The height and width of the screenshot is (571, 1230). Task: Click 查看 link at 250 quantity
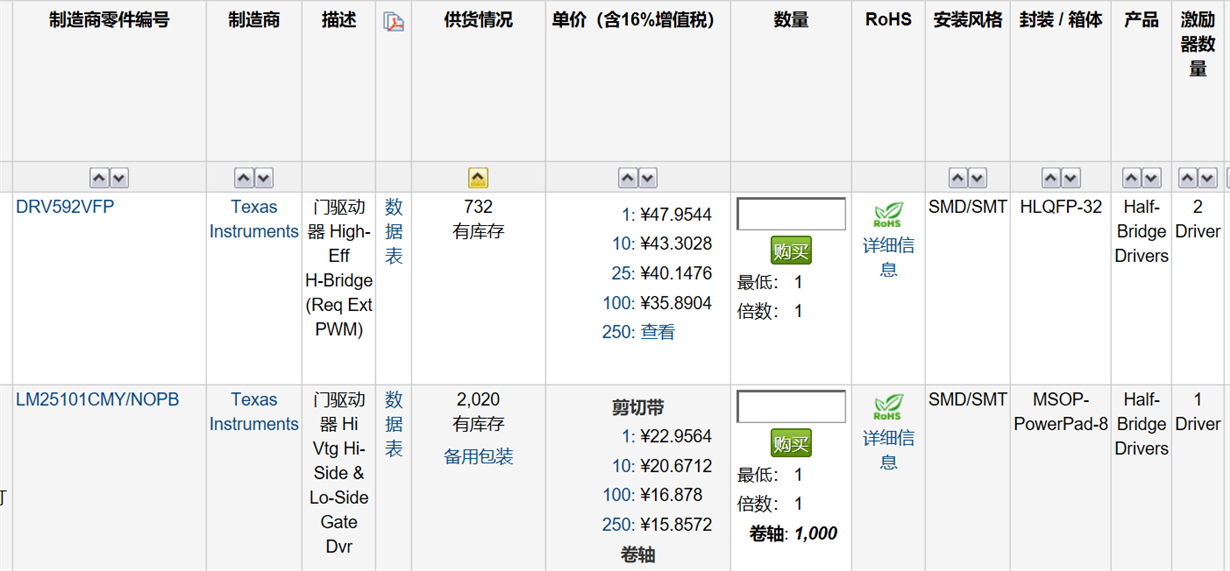tap(658, 332)
